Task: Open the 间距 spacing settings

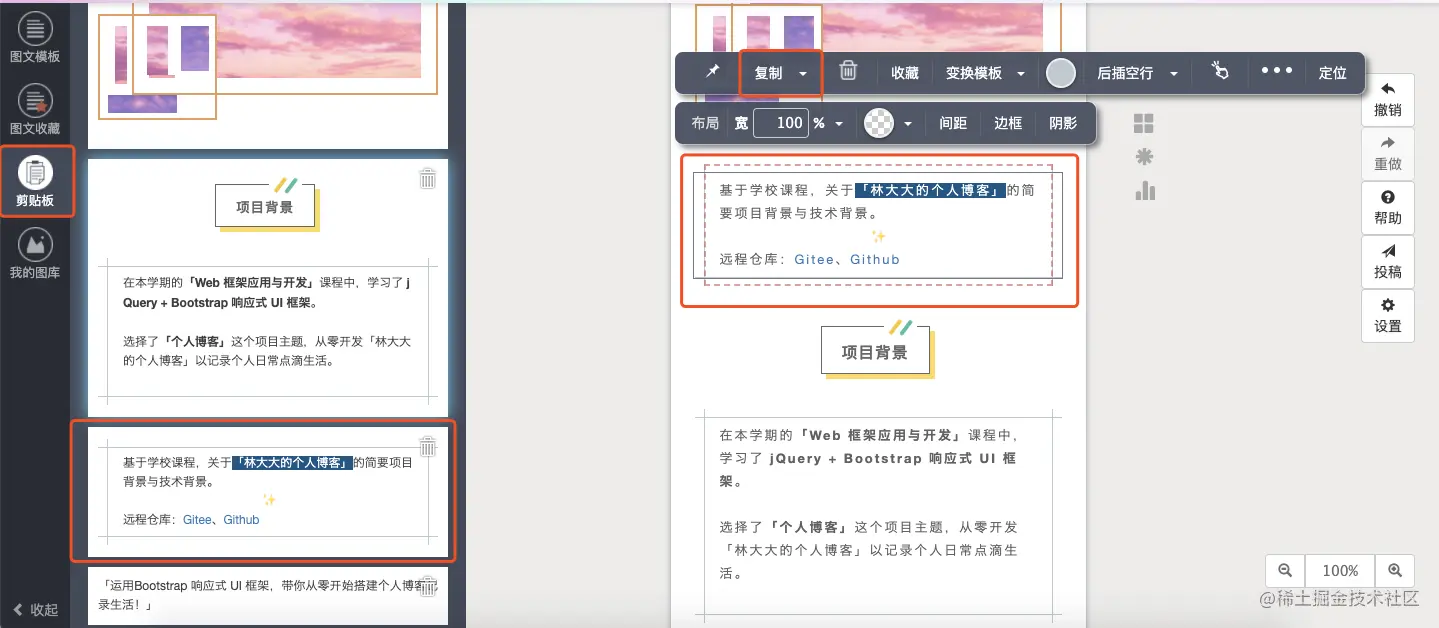Action: point(953,123)
